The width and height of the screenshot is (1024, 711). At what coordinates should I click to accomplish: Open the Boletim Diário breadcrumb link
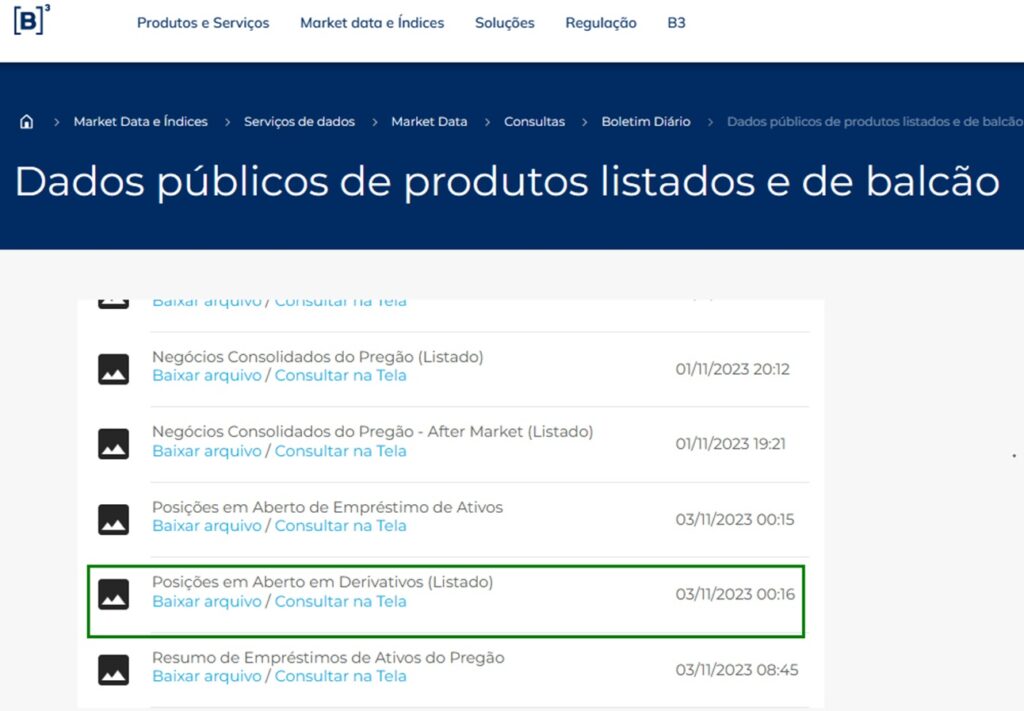[645, 120]
